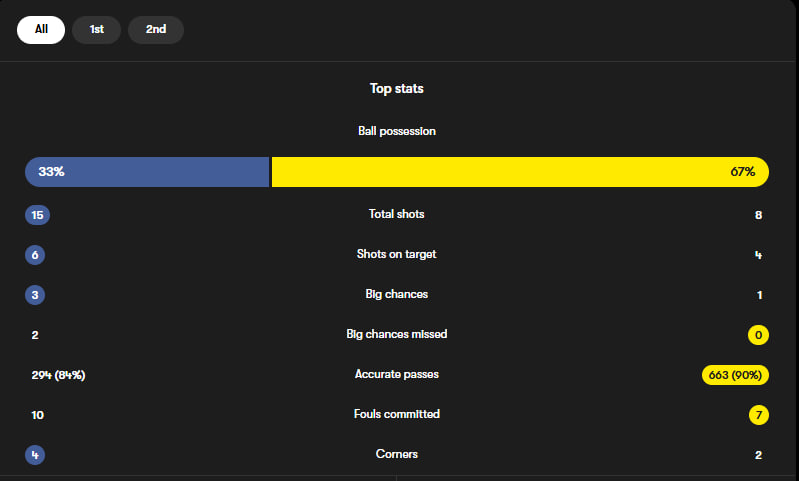Click the blue 4 corners badge
The width and height of the screenshot is (799, 481).
click(35, 455)
